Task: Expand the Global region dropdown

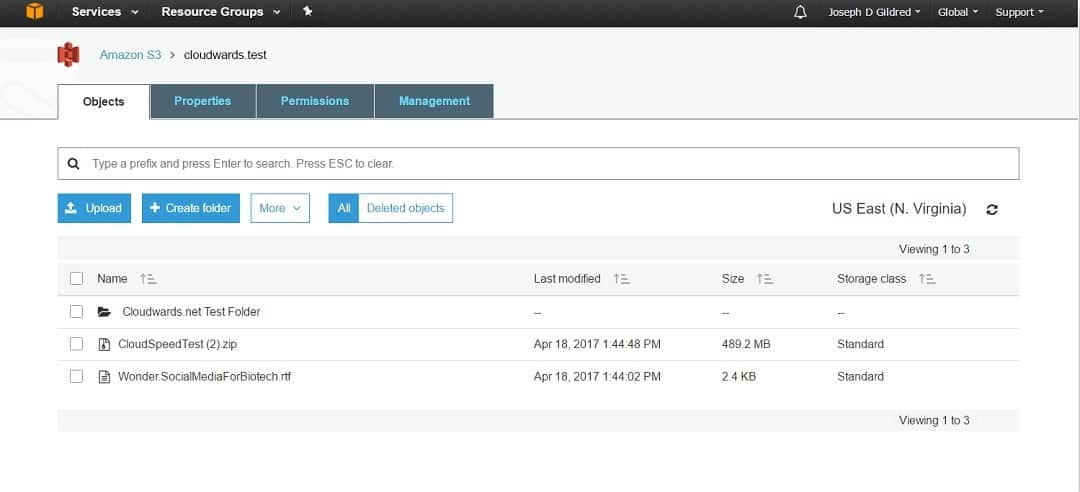Action: coord(957,12)
